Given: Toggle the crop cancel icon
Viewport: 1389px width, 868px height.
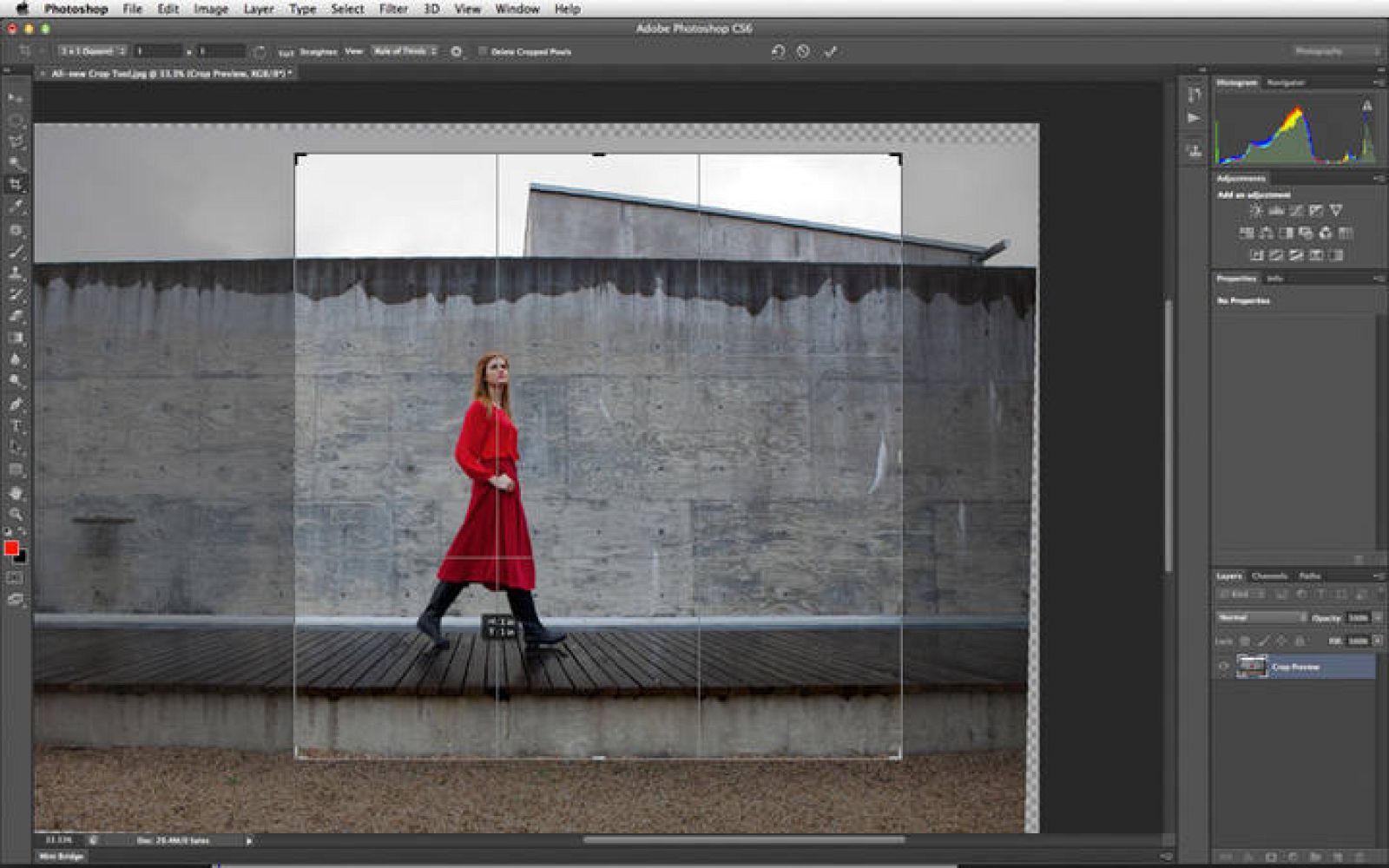Looking at the screenshot, I should pyautogui.click(x=800, y=51).
